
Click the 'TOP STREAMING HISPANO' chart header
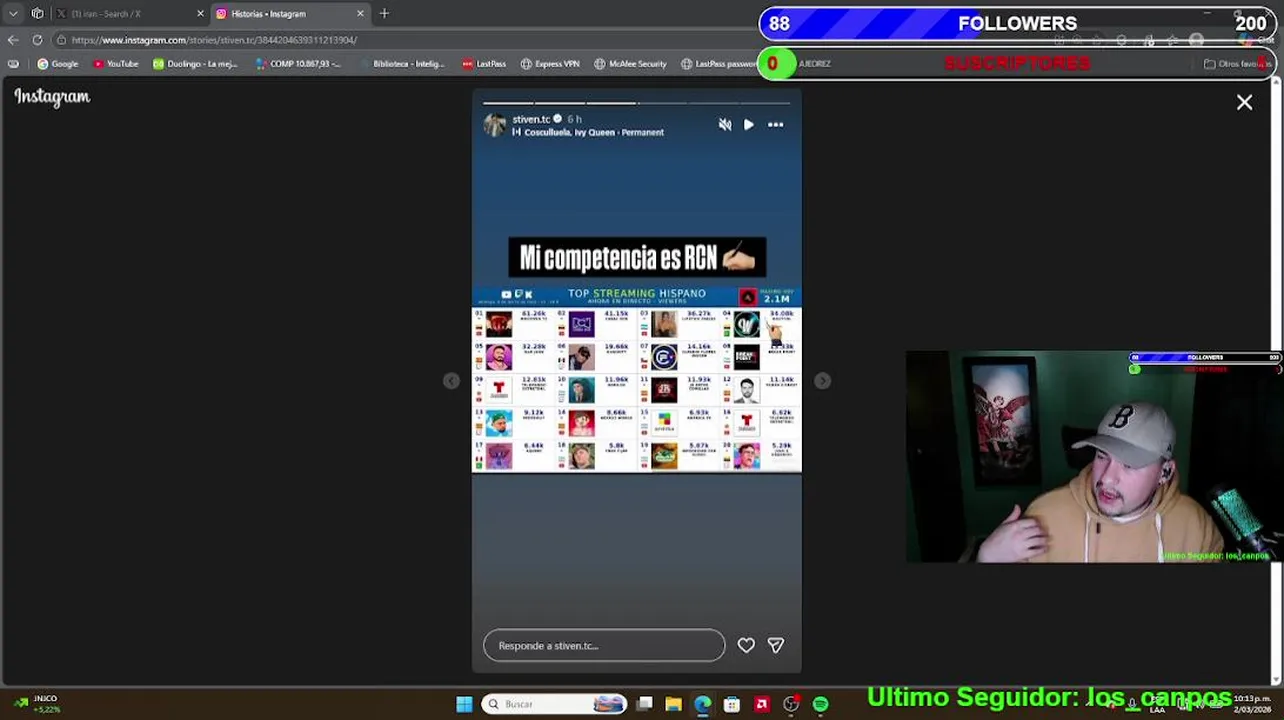click(x=637, y=294)
